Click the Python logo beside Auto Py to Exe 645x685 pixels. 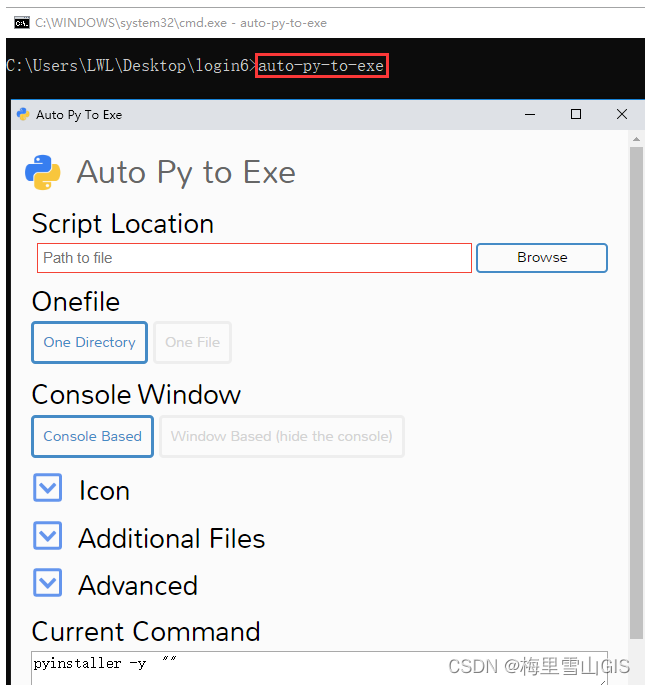pos(43,172)
